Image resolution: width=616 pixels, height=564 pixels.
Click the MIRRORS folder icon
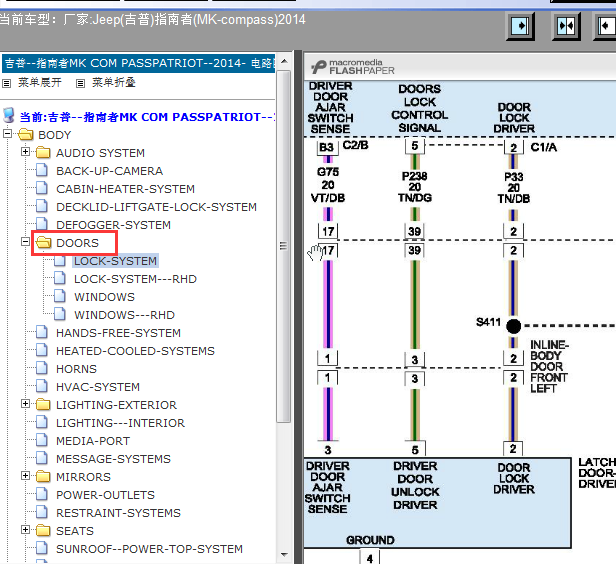coord(43,476)
